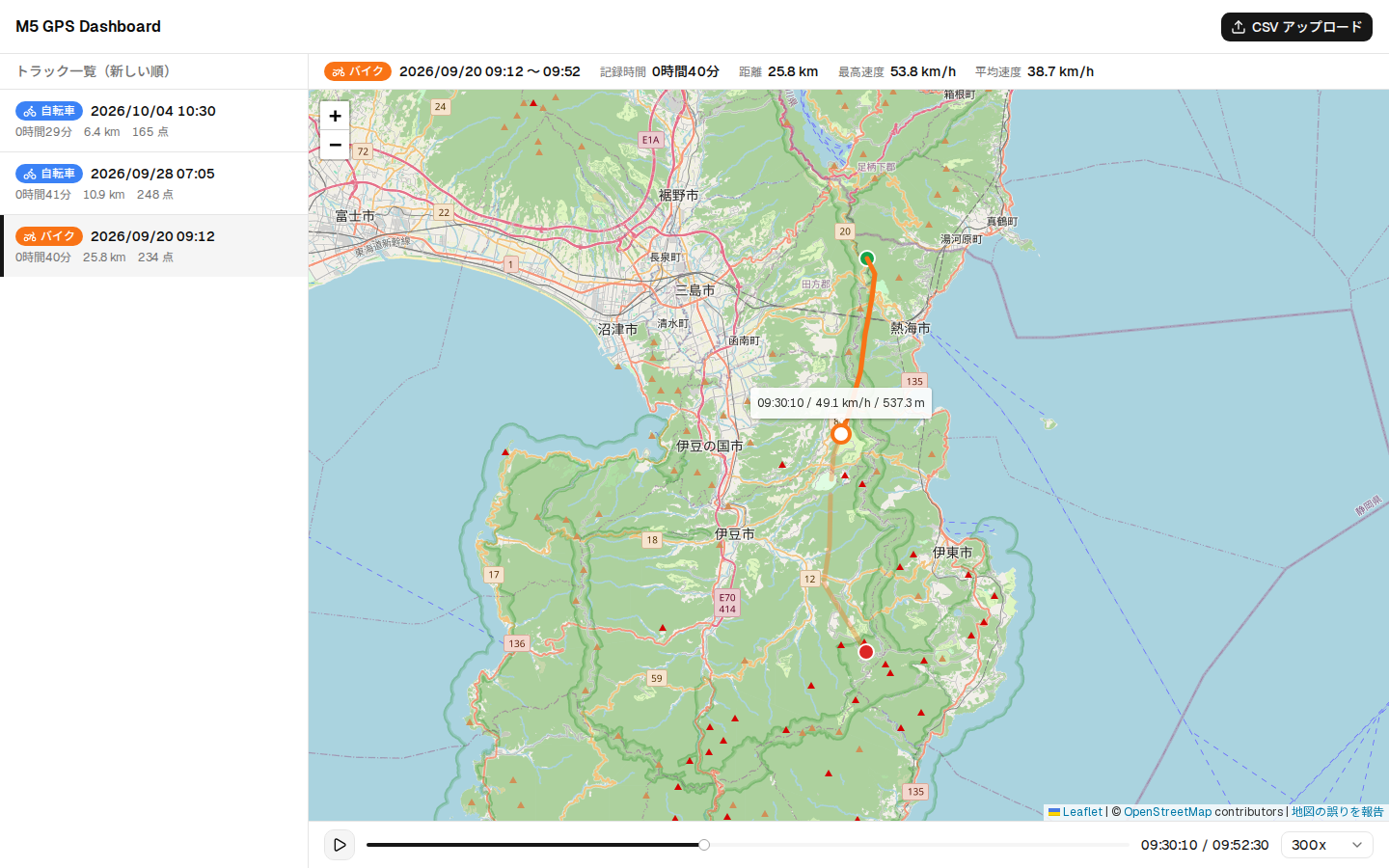Select the 2026/10/04 10:30 bicycle track

click(x=154, y=121)
